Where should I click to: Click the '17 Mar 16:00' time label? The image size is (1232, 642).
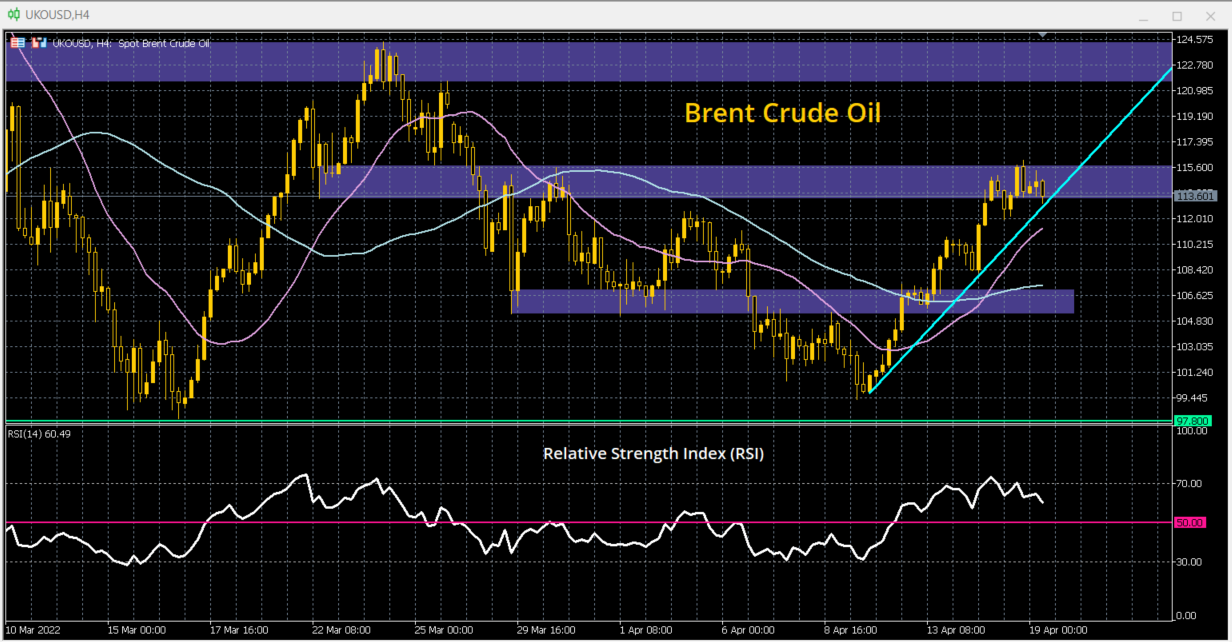tap(241, 631)
